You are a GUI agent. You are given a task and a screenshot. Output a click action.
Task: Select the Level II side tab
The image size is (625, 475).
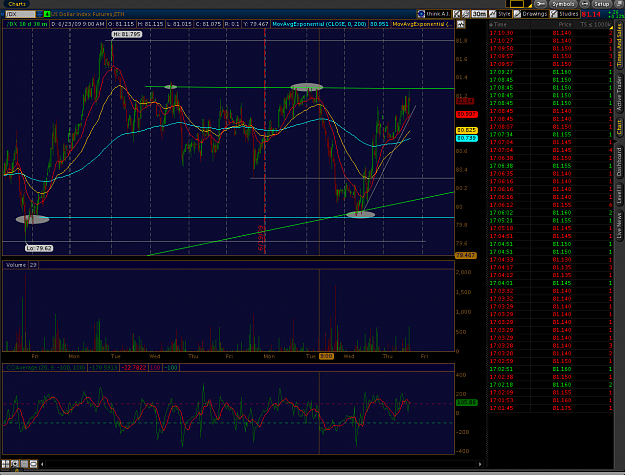(x=619, y=193)
